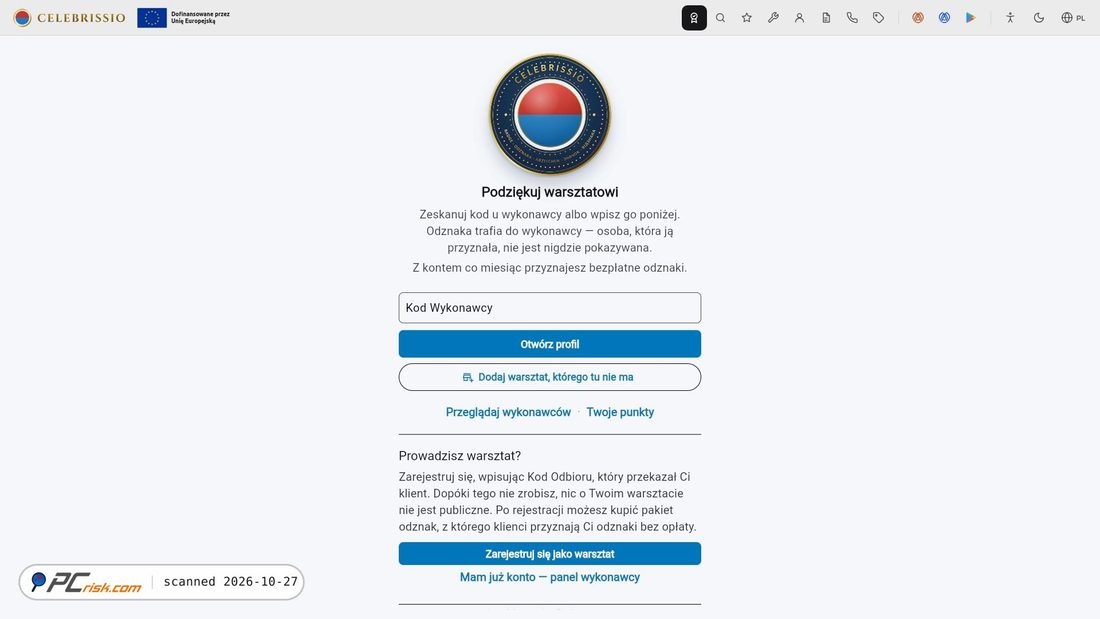1100x619 pixels.
Task: Click the Otwórz profil button
Action: (x=550, y=344)
